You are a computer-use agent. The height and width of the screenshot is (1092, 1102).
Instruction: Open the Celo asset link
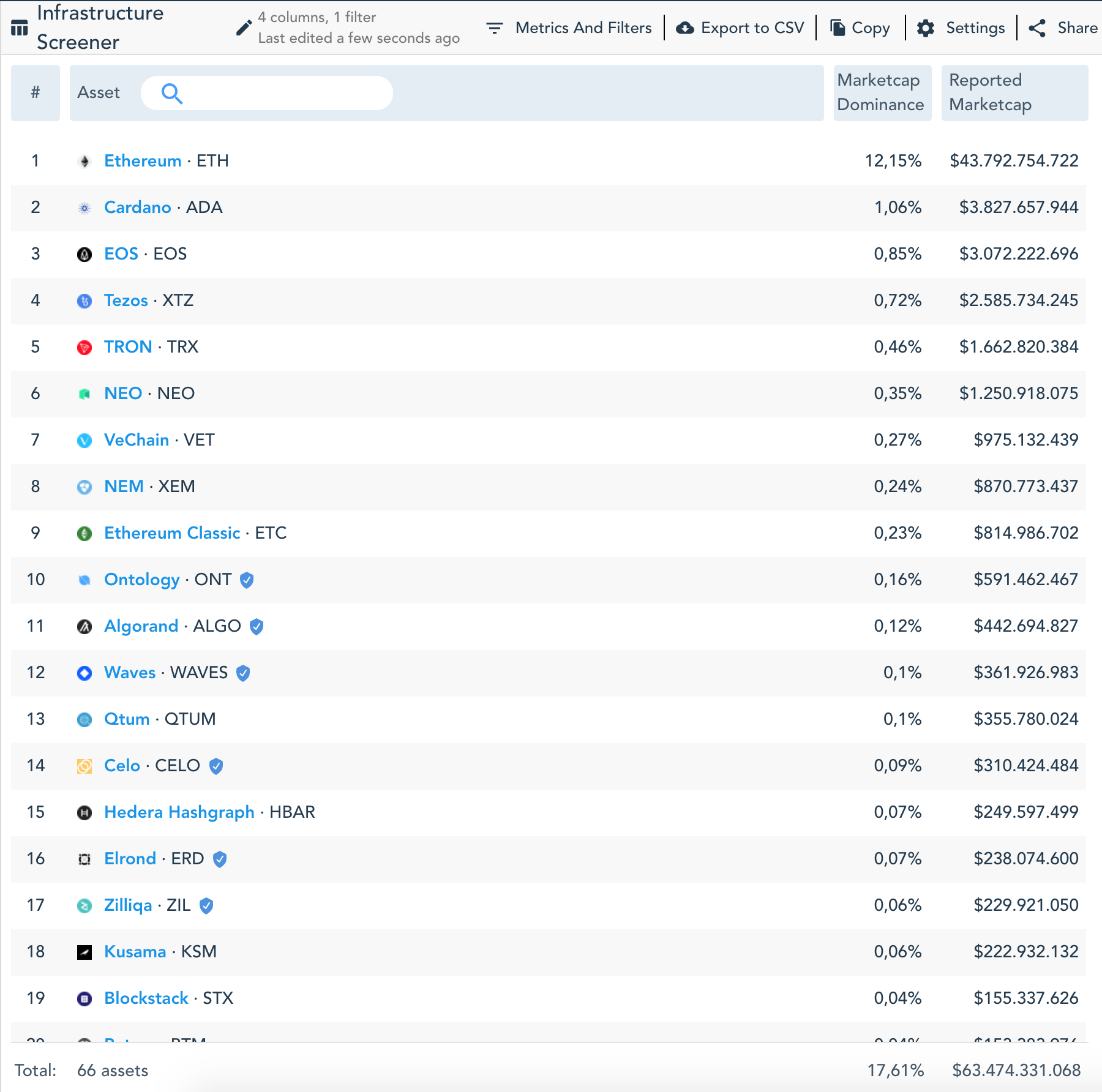[122, 766]
